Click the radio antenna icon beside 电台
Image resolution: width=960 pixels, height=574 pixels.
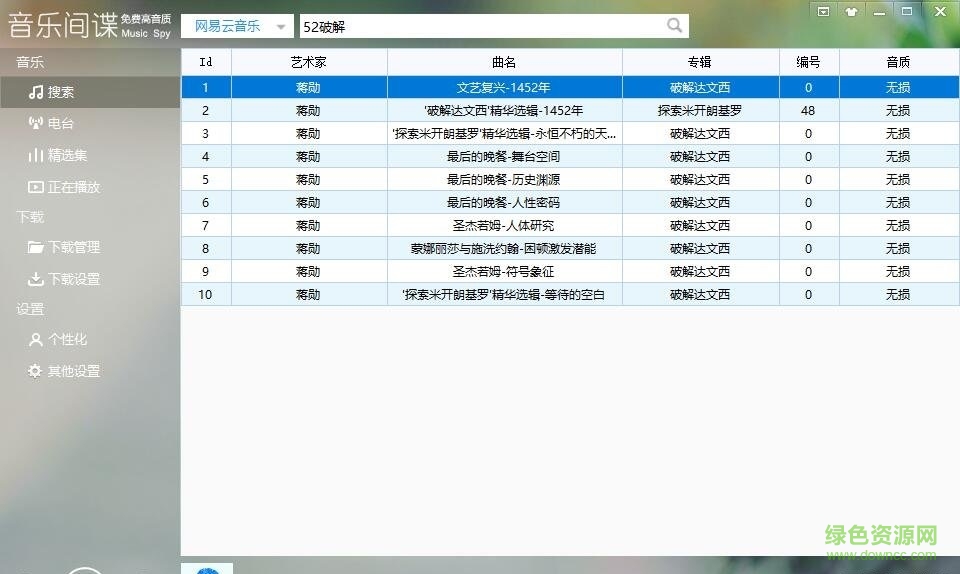point(36,123)
